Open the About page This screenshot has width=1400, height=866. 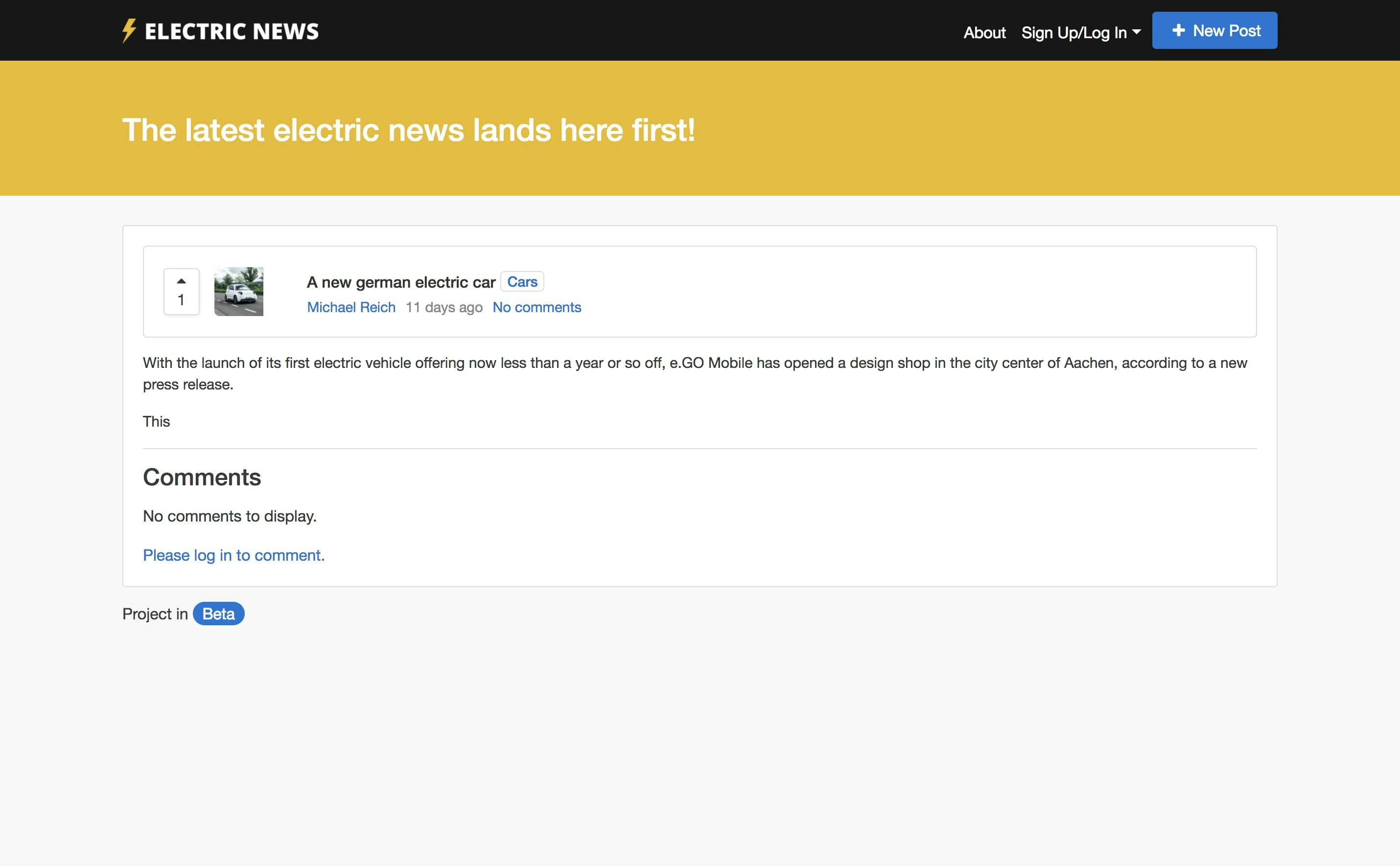[983, 33]
